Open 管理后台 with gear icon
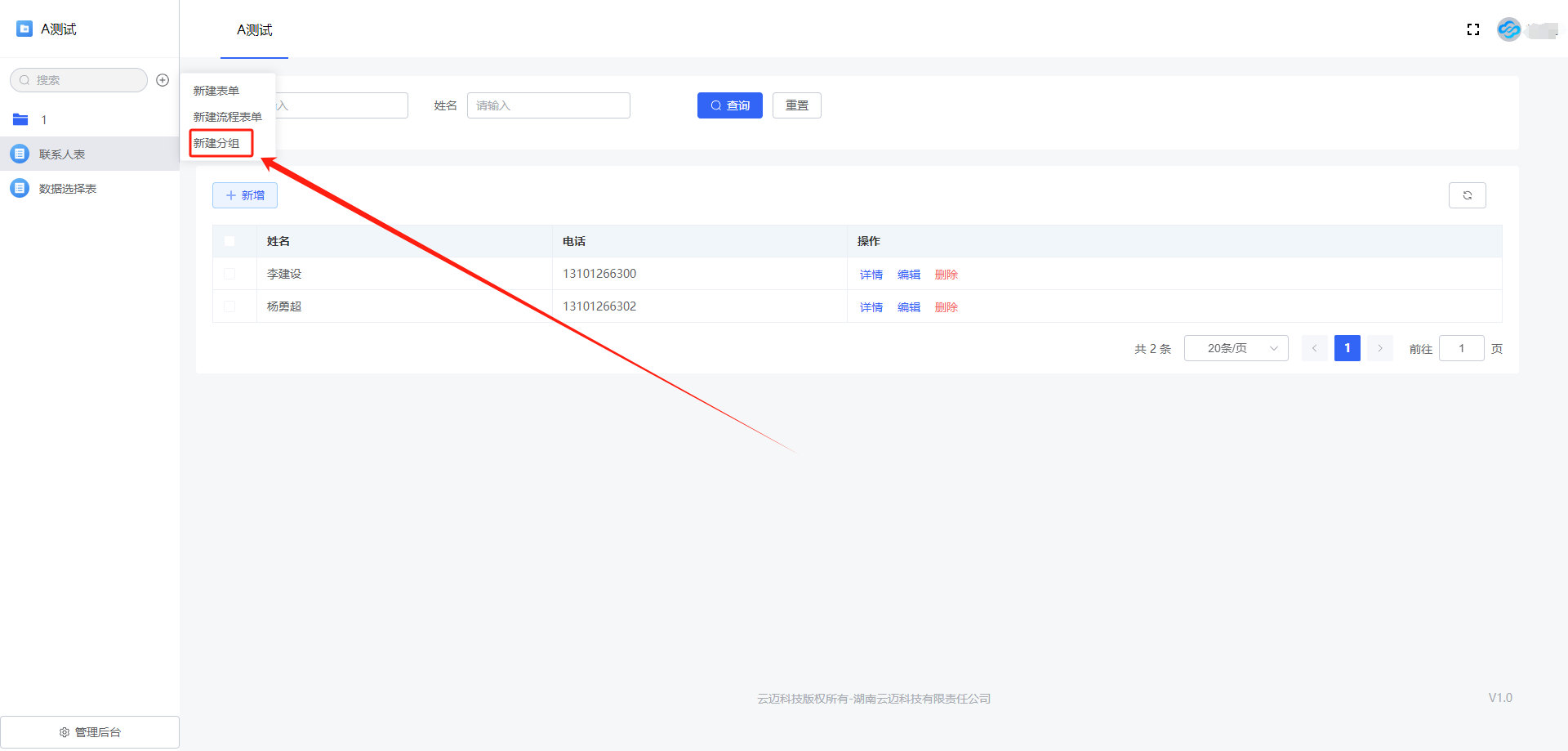Image resolution: width=1568 pixels, height=751 pixels. pos(90,732)
